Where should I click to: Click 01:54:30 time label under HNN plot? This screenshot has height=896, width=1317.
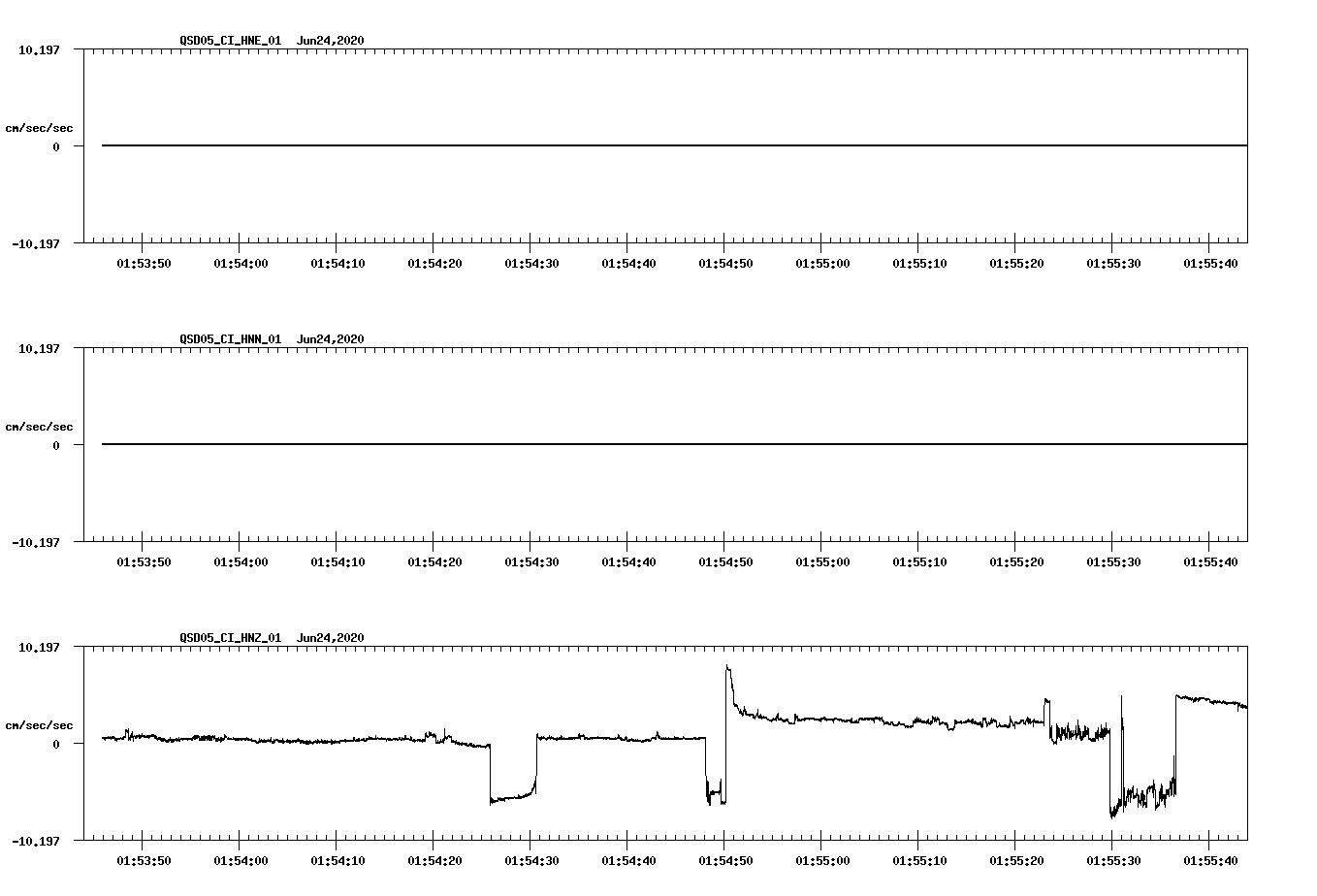point(531,561)
